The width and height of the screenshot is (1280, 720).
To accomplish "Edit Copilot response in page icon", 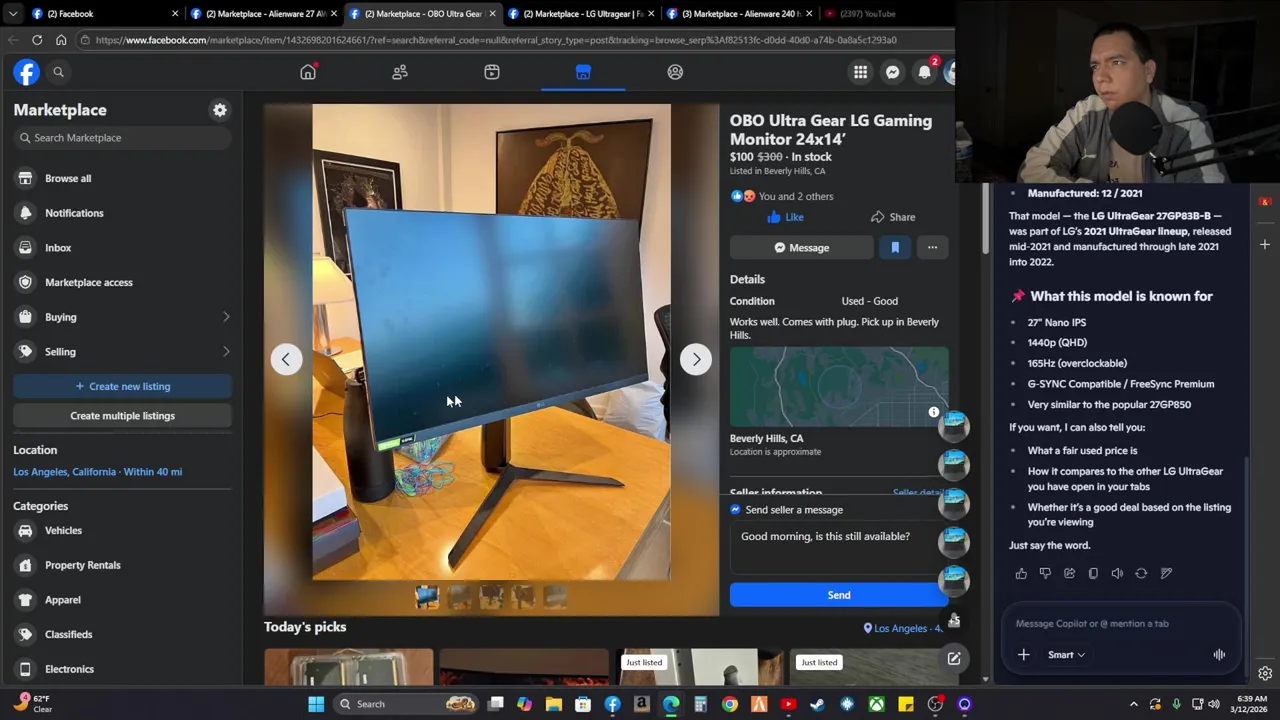I will pos(1166,573).
